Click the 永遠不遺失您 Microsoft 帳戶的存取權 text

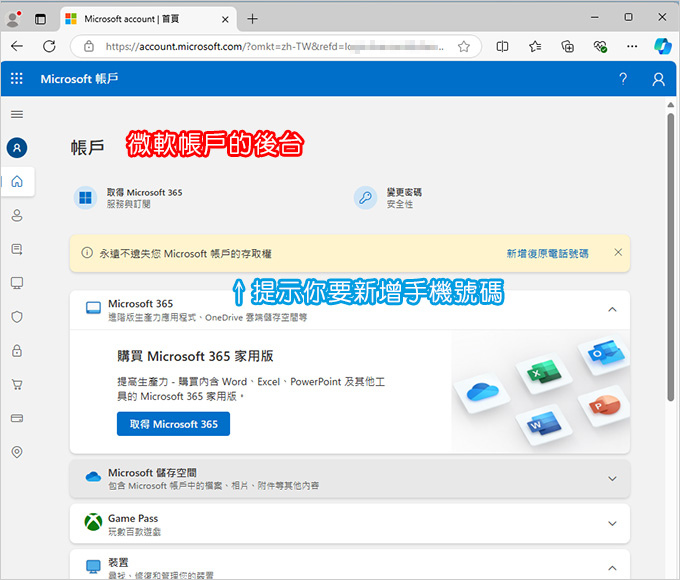[186, 253]
